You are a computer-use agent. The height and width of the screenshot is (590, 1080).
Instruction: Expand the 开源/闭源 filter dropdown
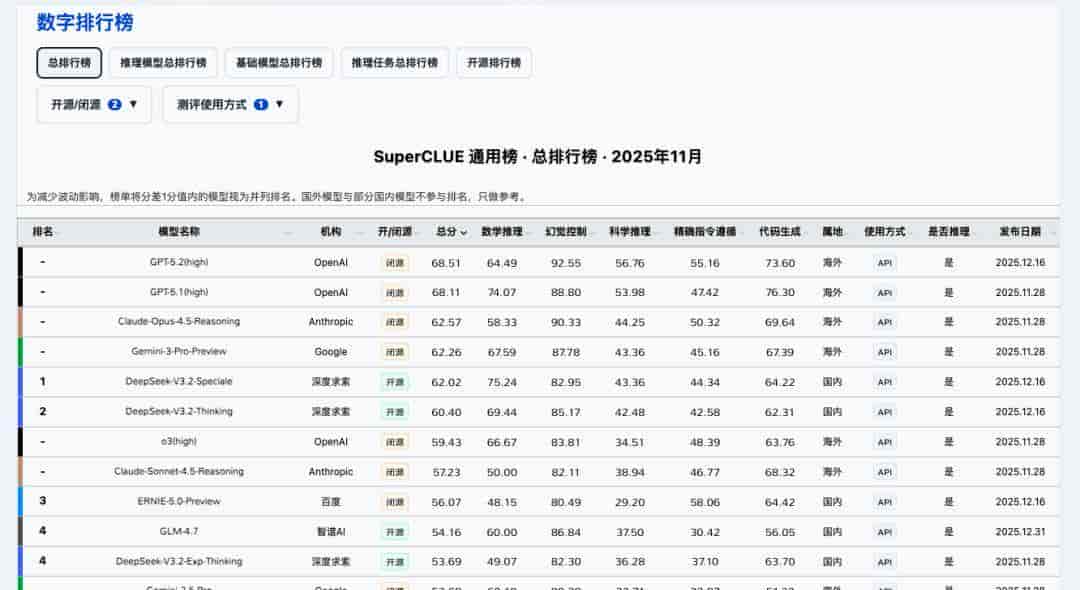click(94, 105)
